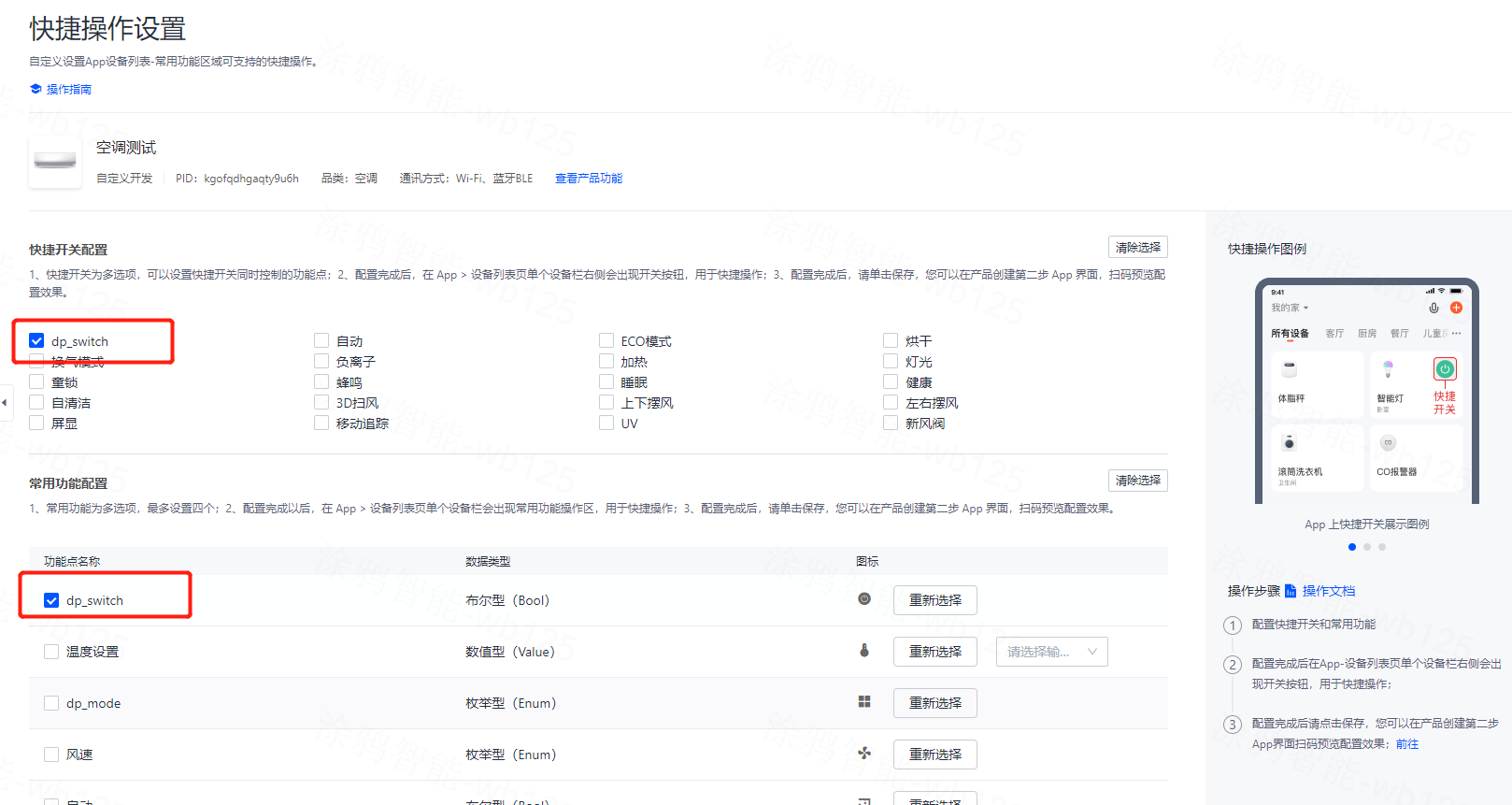This screenshot has width=1512, height=805.
Task: Click the thermometer icon in 温度设置 row
Action: point(864,651)
